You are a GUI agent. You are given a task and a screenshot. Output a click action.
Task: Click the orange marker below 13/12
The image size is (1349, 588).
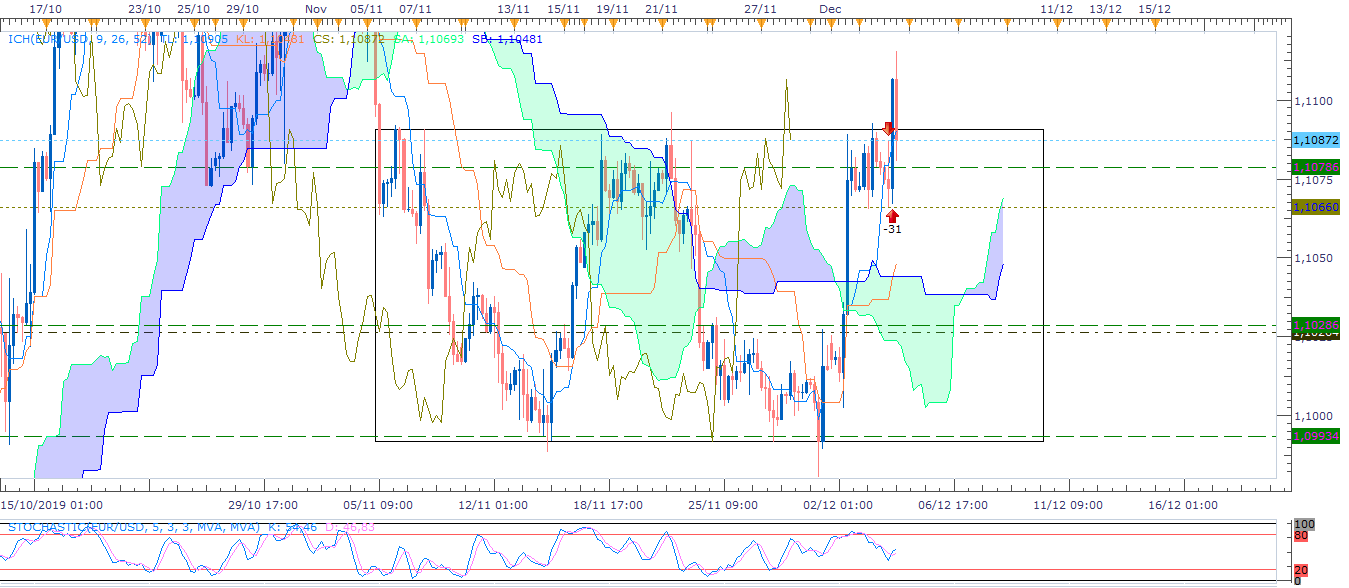pos(1106,23)
